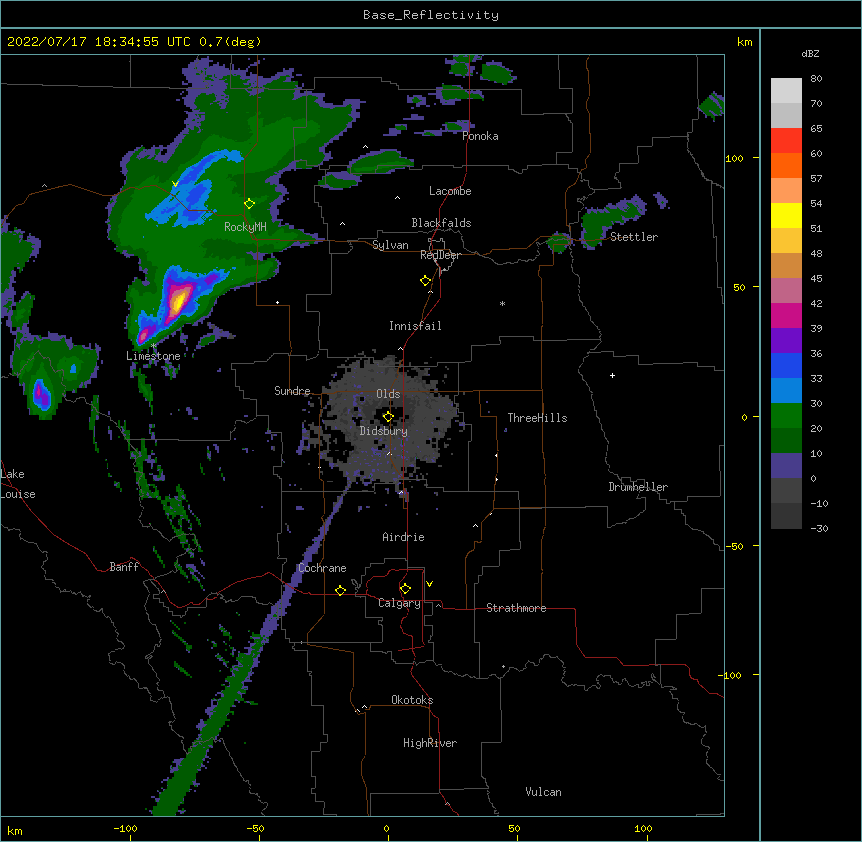Select the white asterisk marker east of Innisfail
Viewport: 862px width, 842px height.
(x=502, y=303)
